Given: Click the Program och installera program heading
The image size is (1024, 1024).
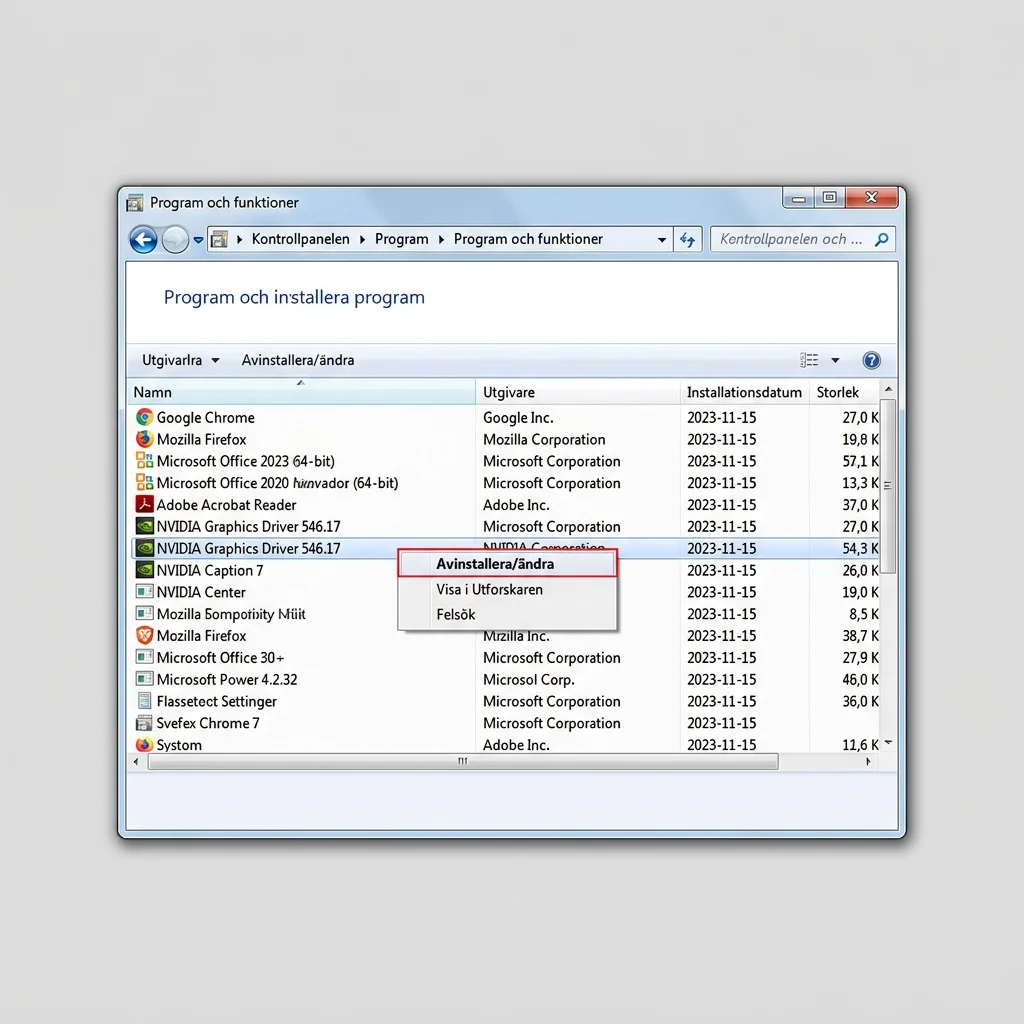Looking at the screenshot, I should coord(294,297).
